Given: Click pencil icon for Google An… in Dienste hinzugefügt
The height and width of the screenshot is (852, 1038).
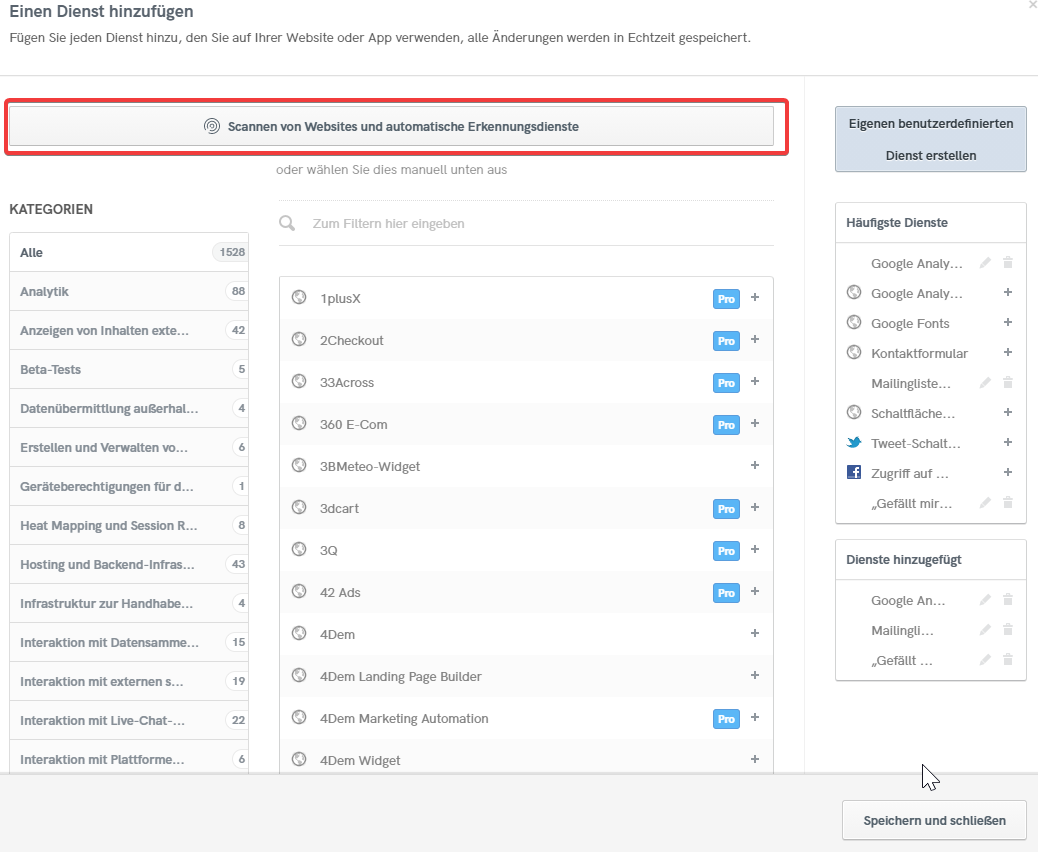Looking at the screenshot, I should pos(985,600).
